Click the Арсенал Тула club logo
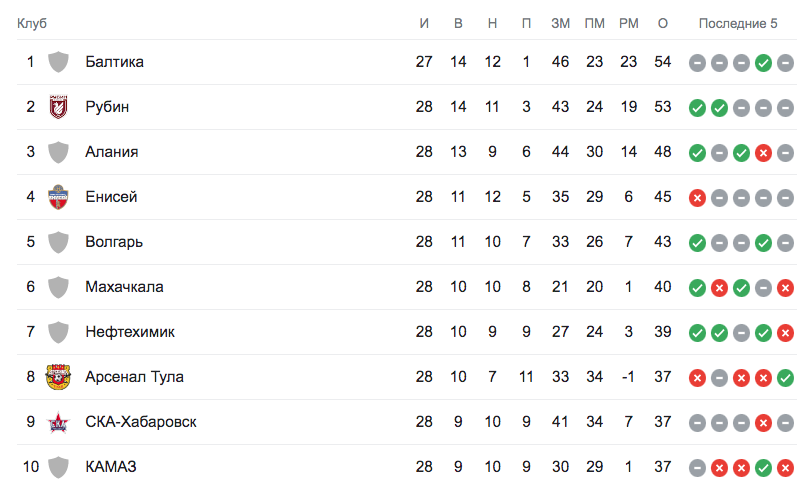Screen dimensions: 812x489 58,377
